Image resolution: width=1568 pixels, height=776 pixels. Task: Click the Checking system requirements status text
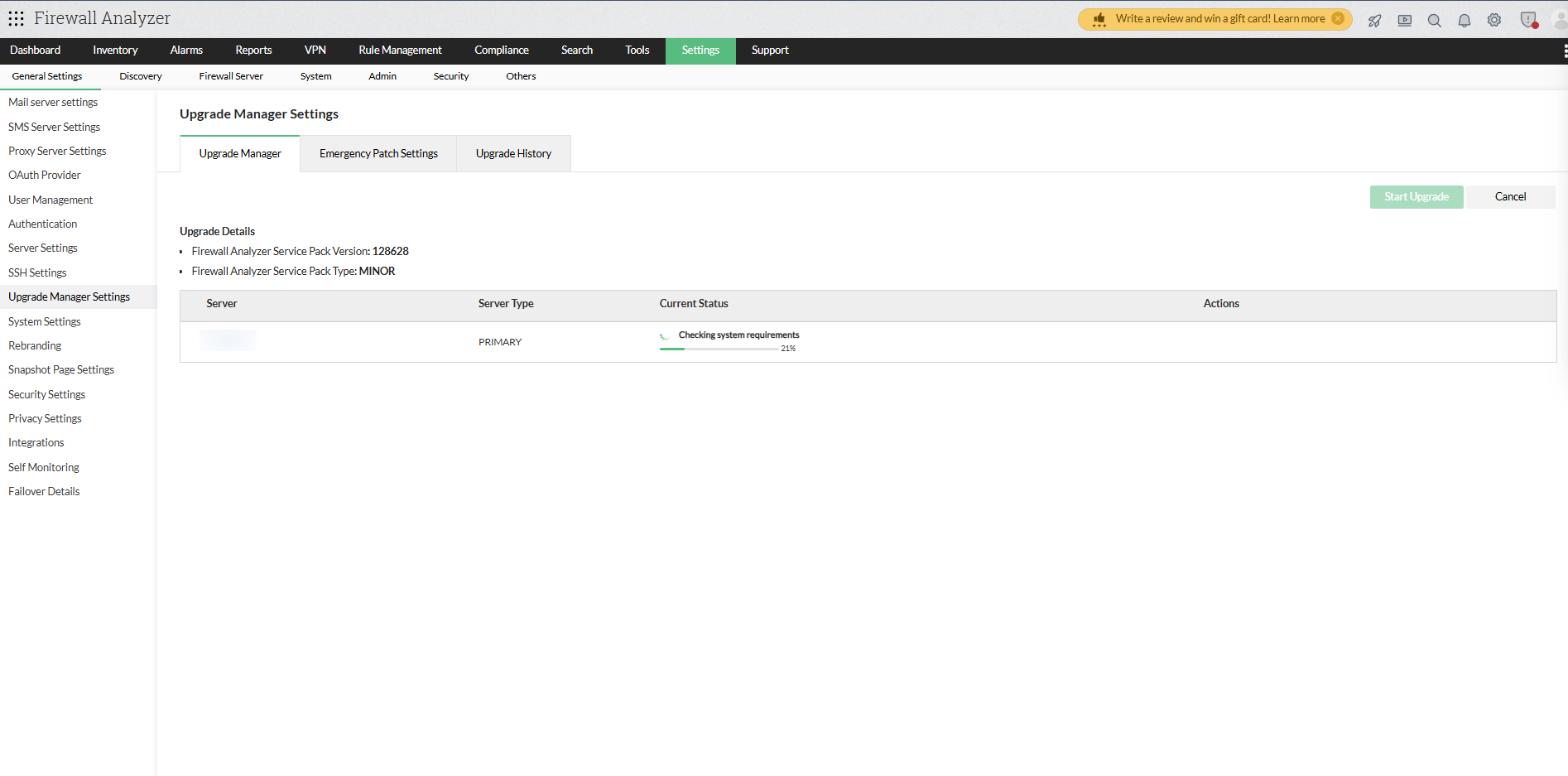click(739, 335)
